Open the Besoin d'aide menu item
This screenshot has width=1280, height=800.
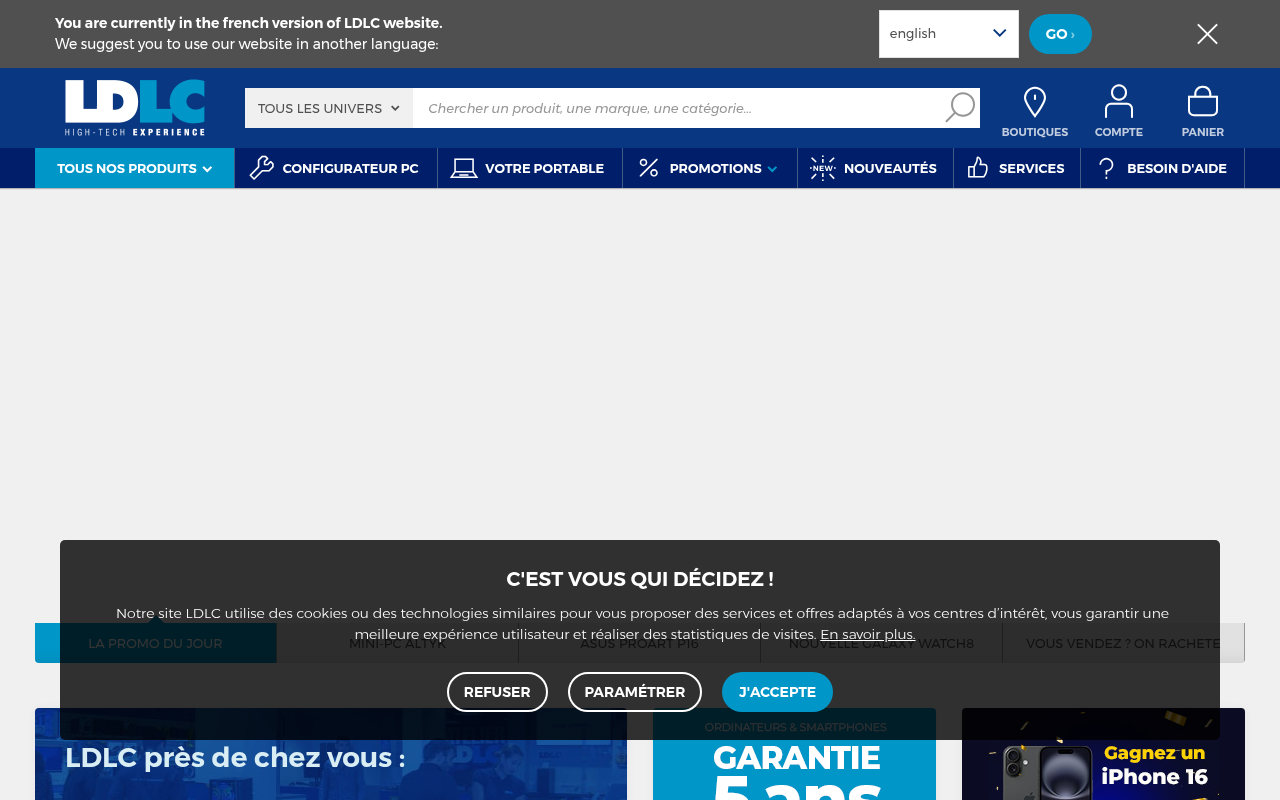1163,168
